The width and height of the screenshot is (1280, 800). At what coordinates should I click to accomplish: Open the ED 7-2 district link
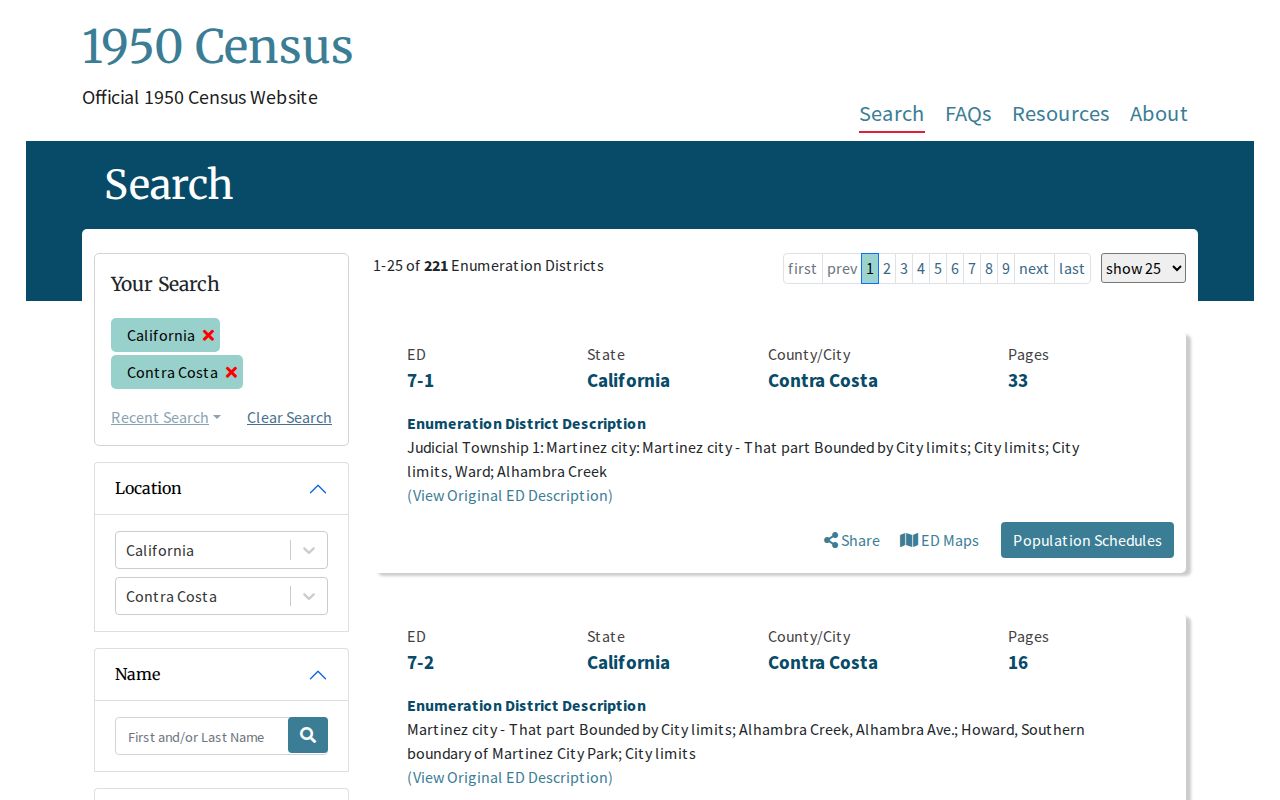click(x=421, y=662)
